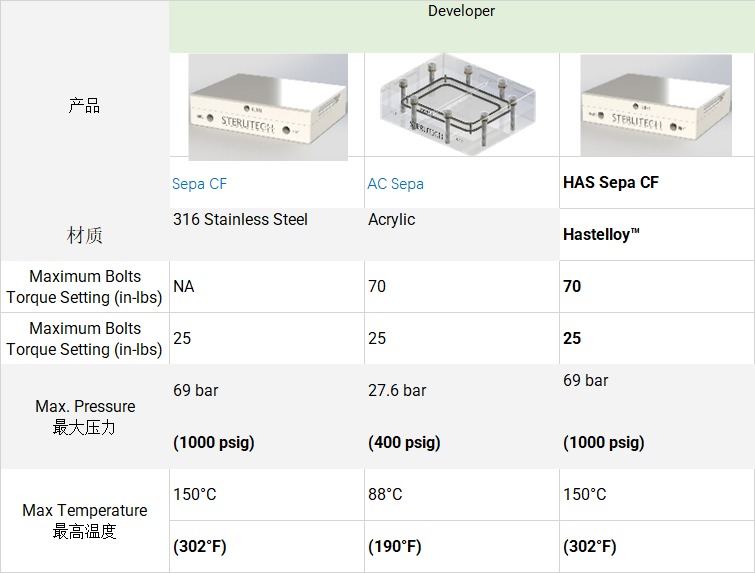The height and width of the screenshot is (573, 755).
Task: Select the NA torque value
Action: click(183, 286)
